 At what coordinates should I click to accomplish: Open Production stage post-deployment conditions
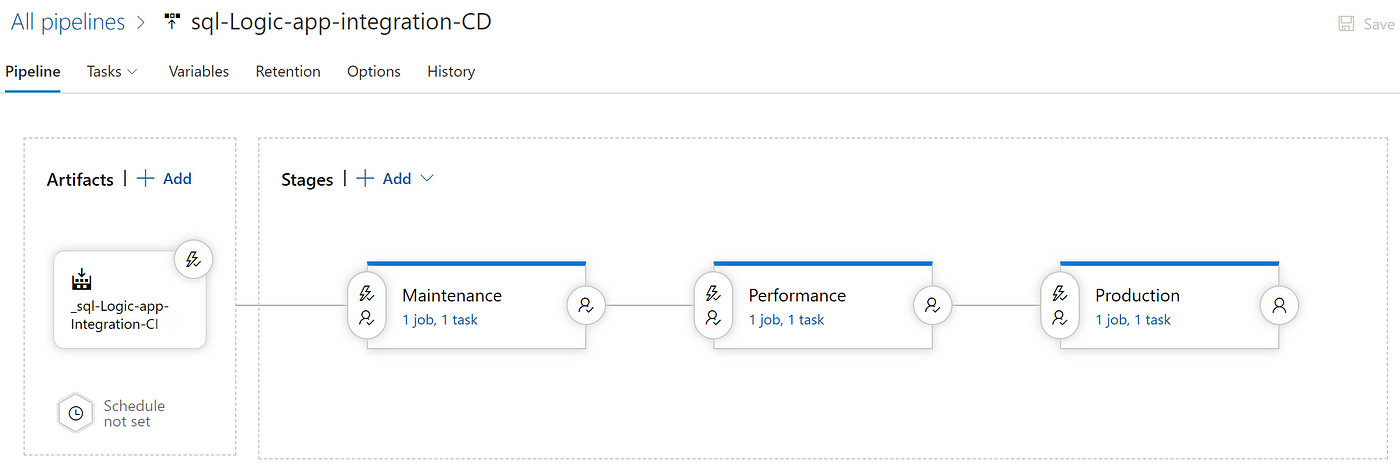click(x=1279, y=306)
